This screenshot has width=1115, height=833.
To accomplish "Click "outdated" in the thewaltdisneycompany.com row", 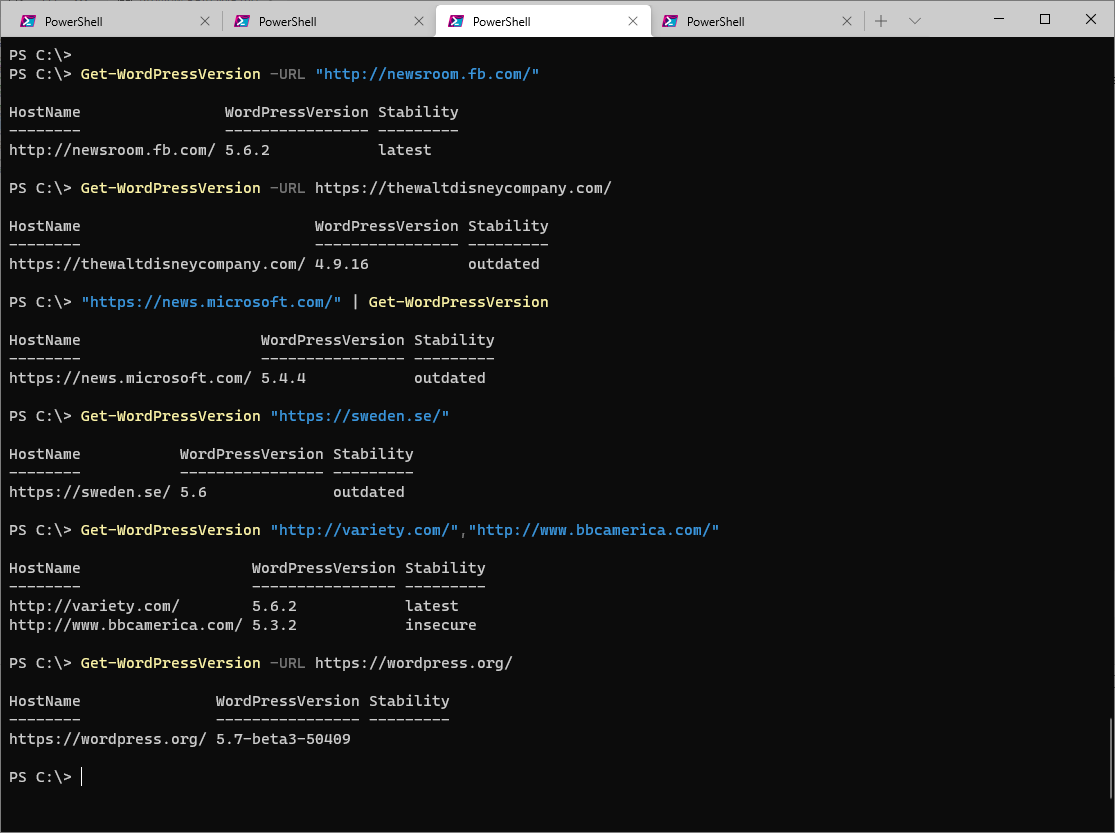I will click(503, 264).
